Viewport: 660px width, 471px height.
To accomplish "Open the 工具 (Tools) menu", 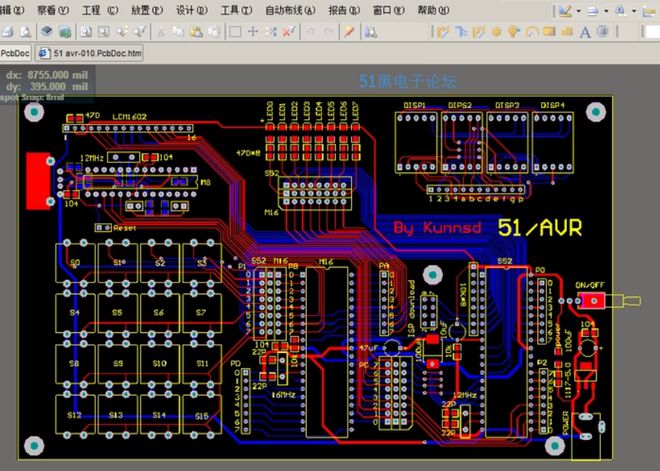I will pyautogui.click(x=236, y=10).
